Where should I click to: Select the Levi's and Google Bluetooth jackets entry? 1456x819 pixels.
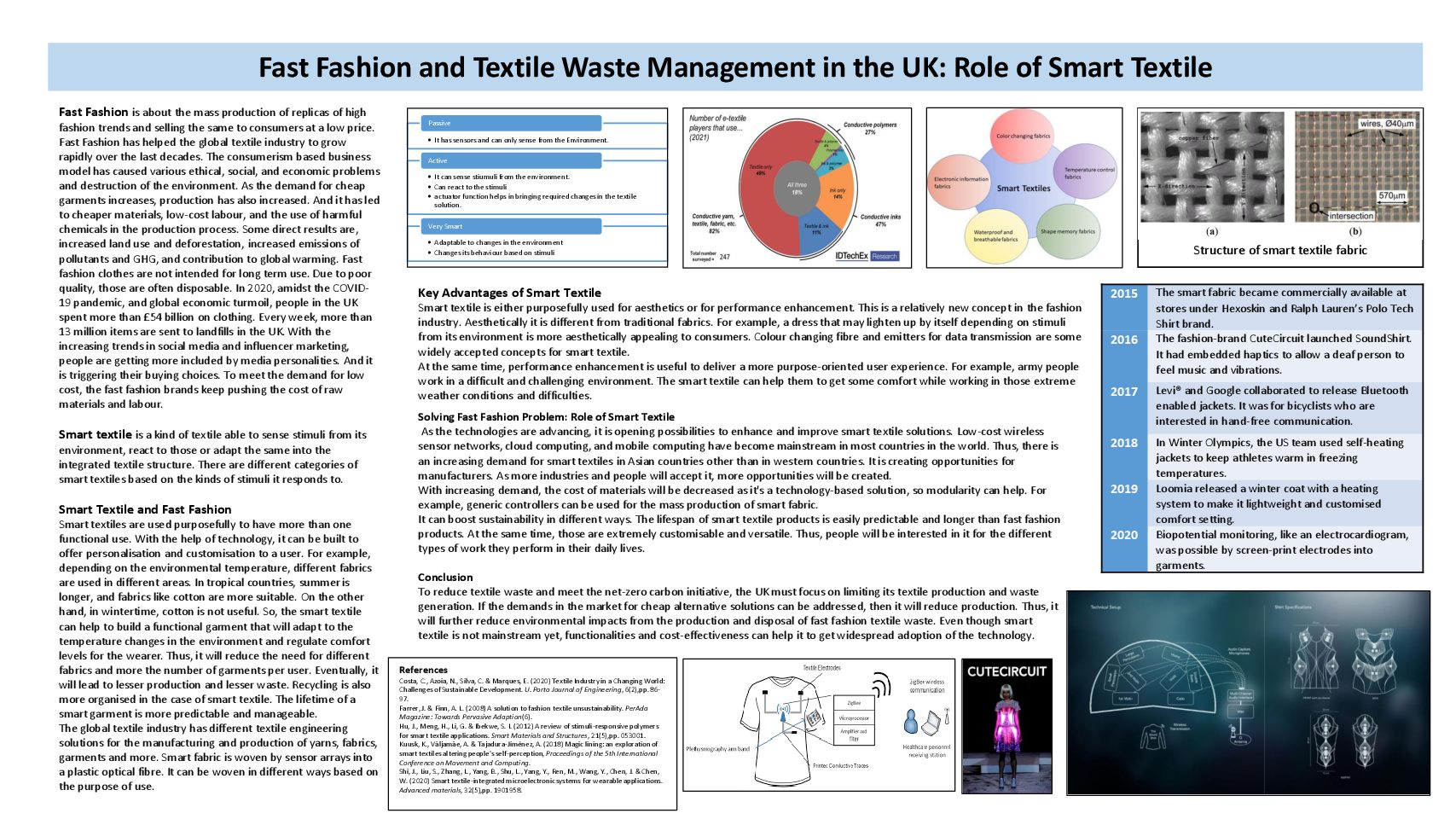pyautogui.click(x=1283, y=405)
